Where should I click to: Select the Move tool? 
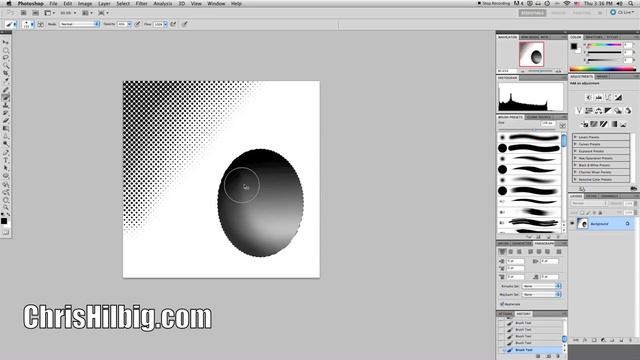pyautogui.click(x=6, y=42)
